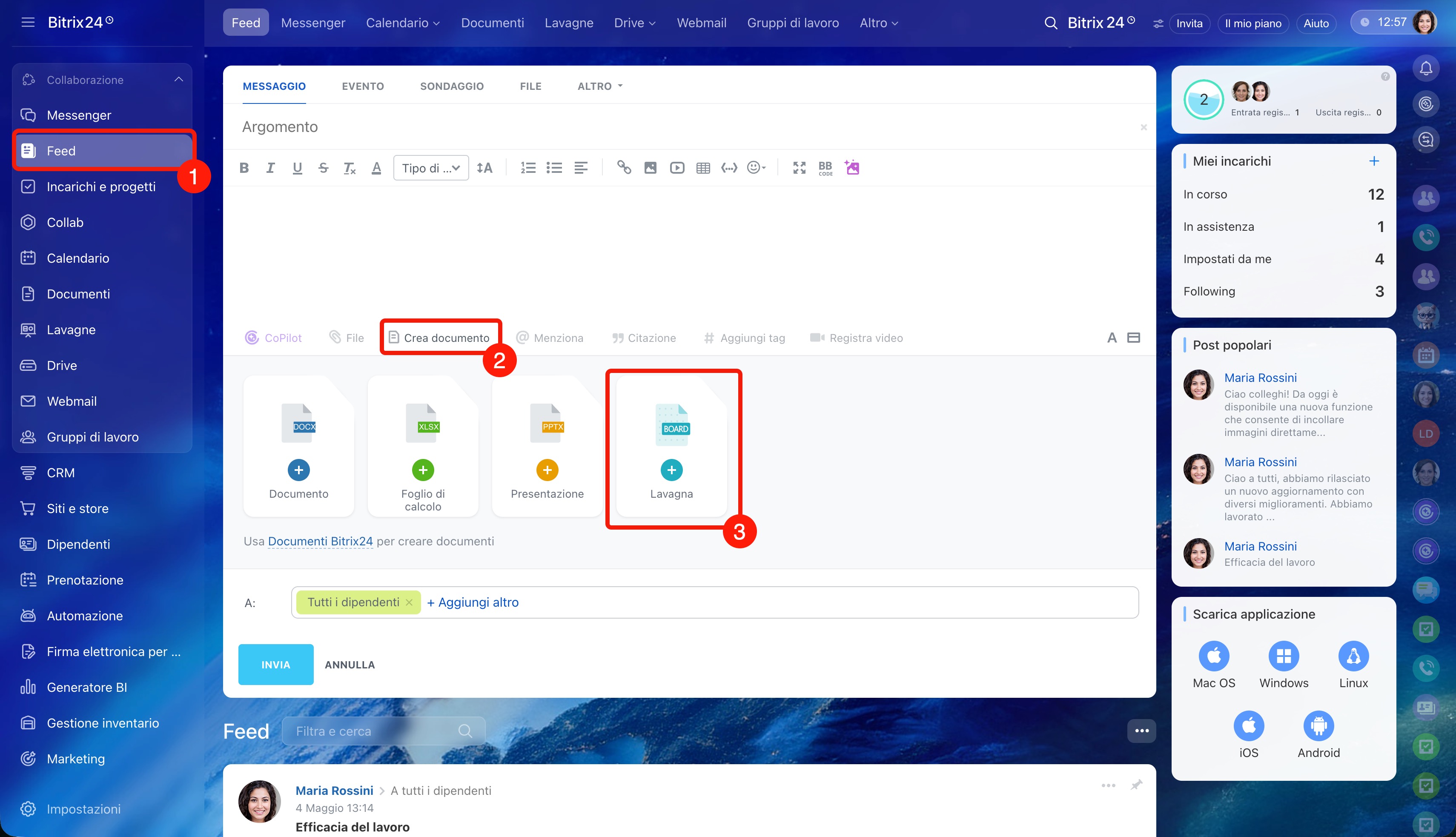Open Webmail from the top menu
The height and width of the screenshot is (837, 1456).
701,23
